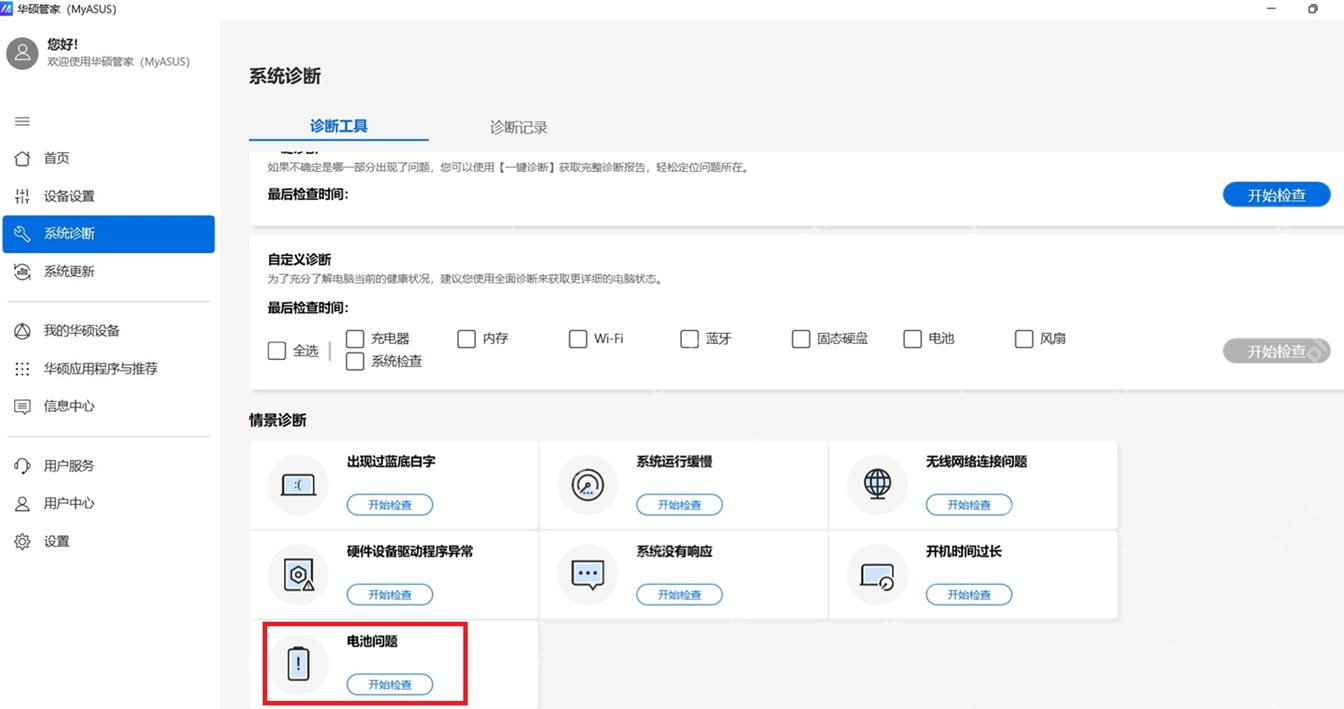Click the blue 开始检查 one-click diagnosis button
The image size is (1344, 709).
[x=1277, y=195]
